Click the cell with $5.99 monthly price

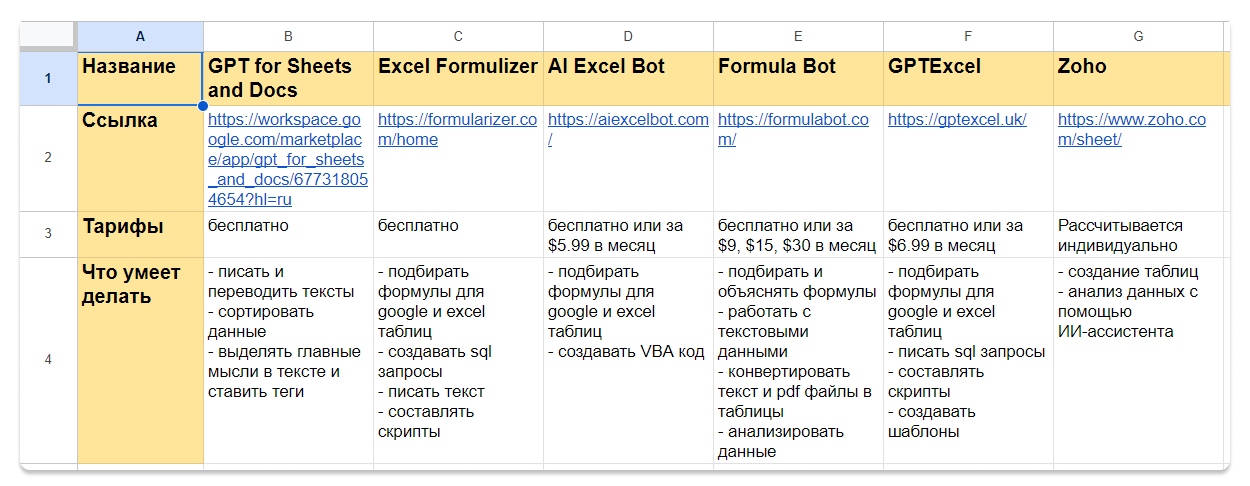click(628, 235)
